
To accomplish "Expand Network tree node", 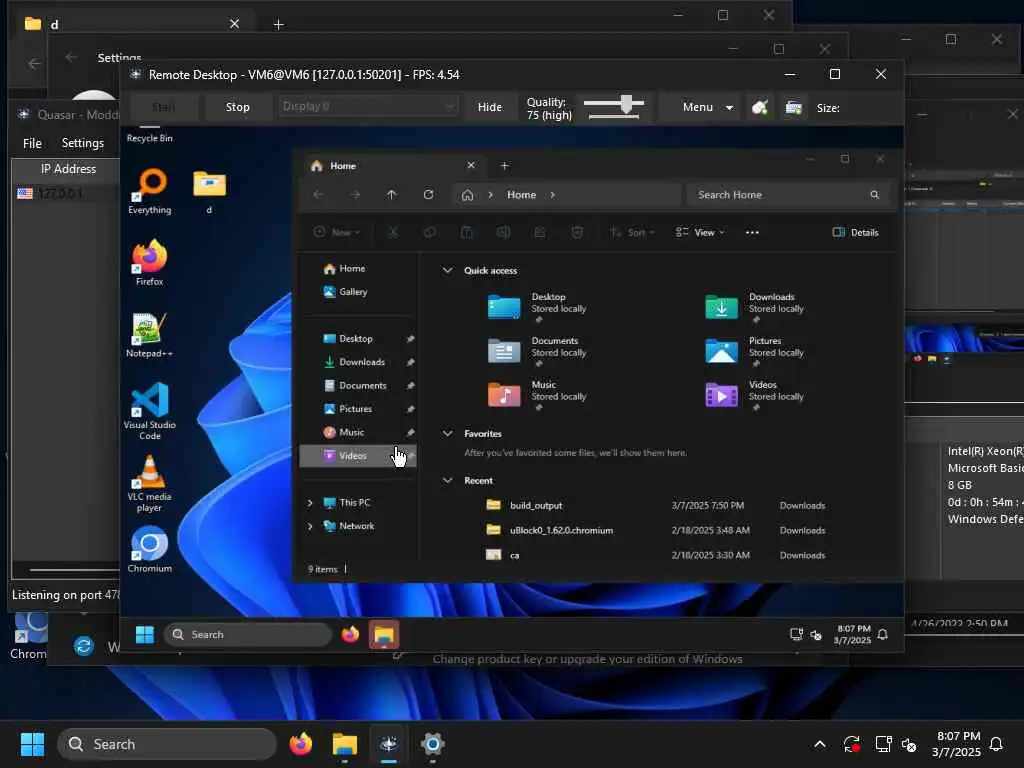I will click(310, 526).
